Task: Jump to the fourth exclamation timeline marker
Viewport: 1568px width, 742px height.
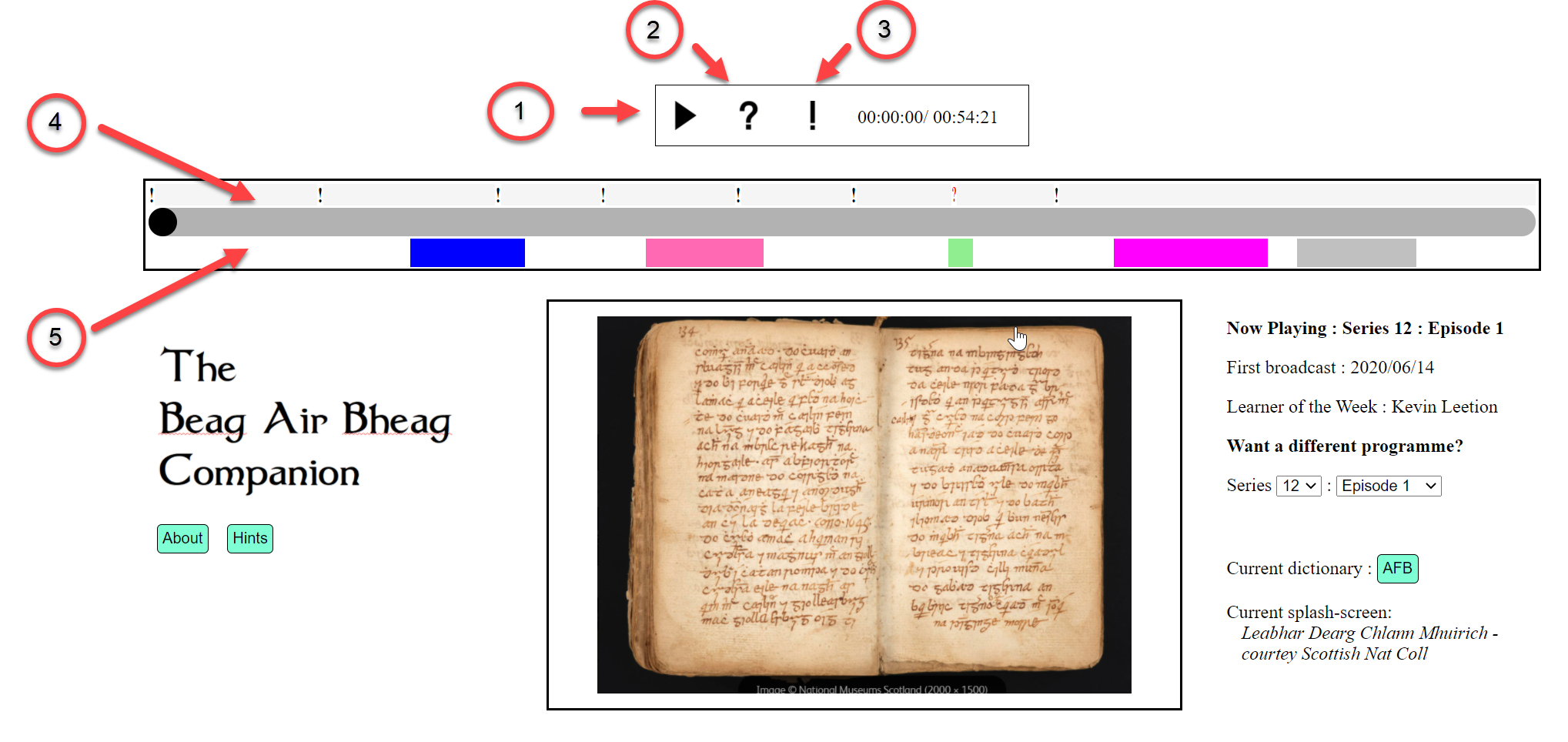Action: coord(603,195)
